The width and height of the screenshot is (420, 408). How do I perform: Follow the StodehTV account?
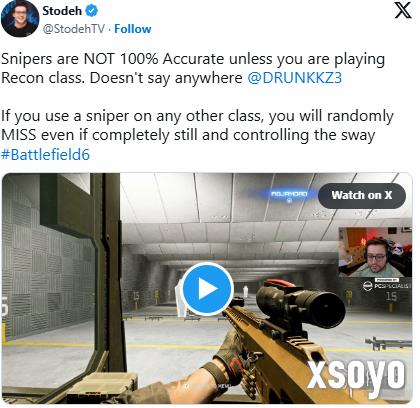(x=133, y=29)
